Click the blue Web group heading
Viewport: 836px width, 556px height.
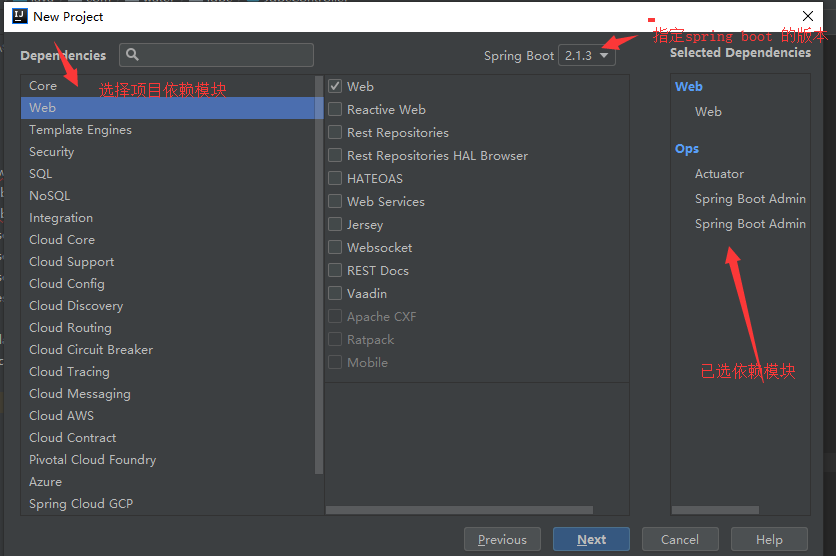688,86
